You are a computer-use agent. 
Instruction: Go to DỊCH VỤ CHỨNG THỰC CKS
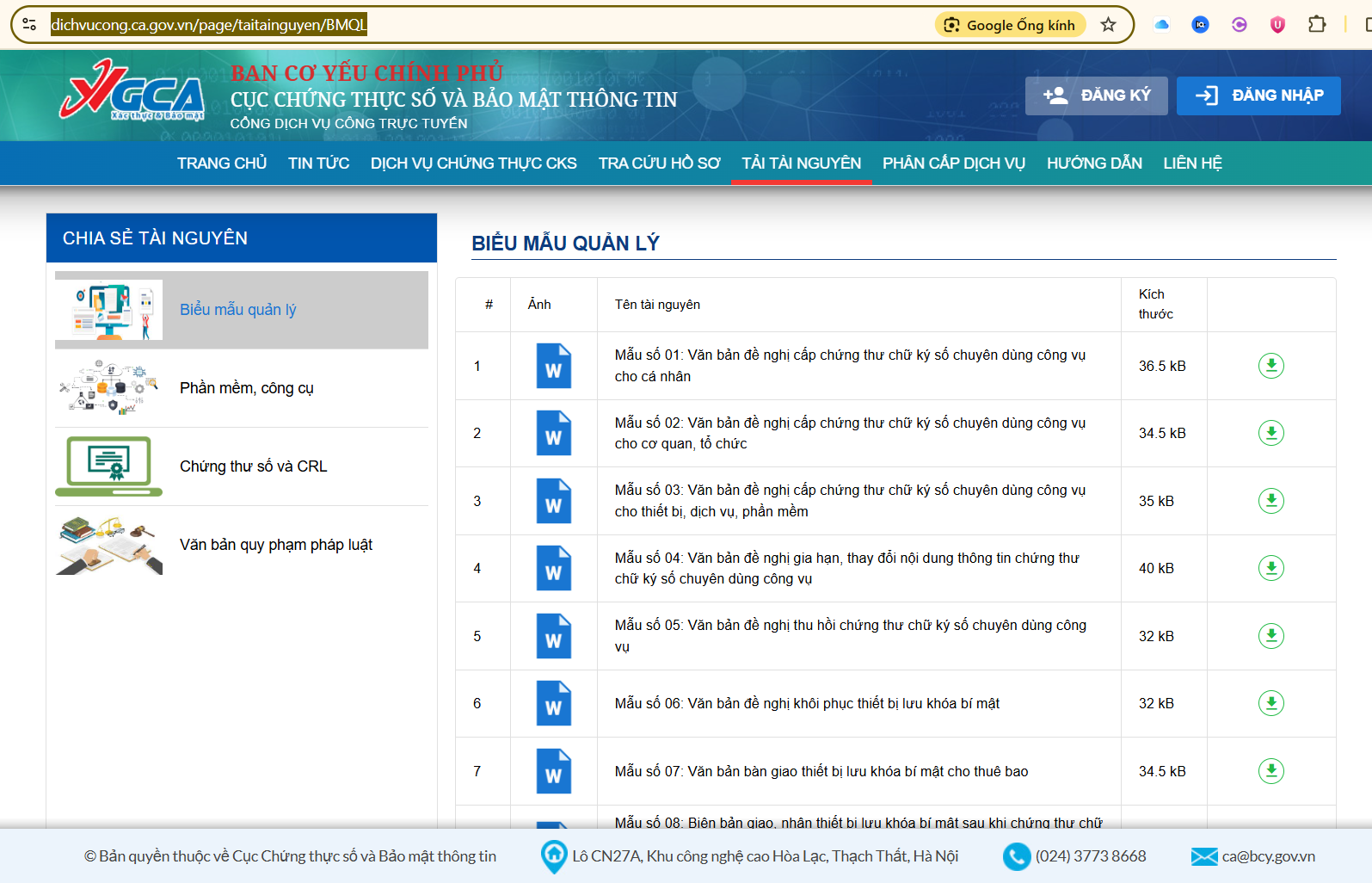pyautogui.click(x=473, y=164)
